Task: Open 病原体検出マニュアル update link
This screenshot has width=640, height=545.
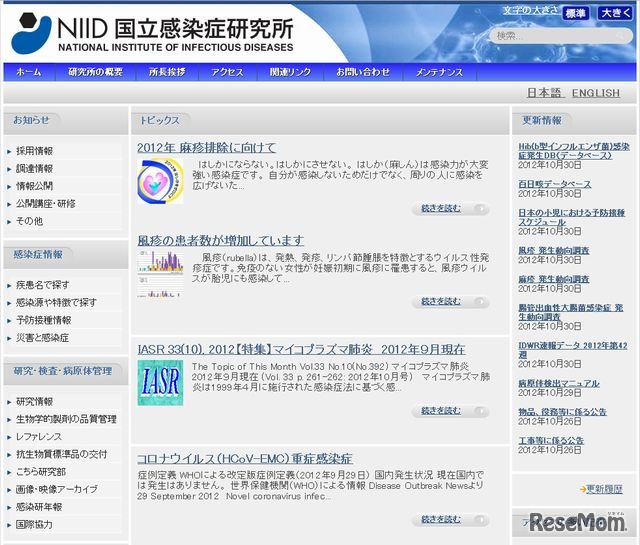Action: [x=559, y=383]
